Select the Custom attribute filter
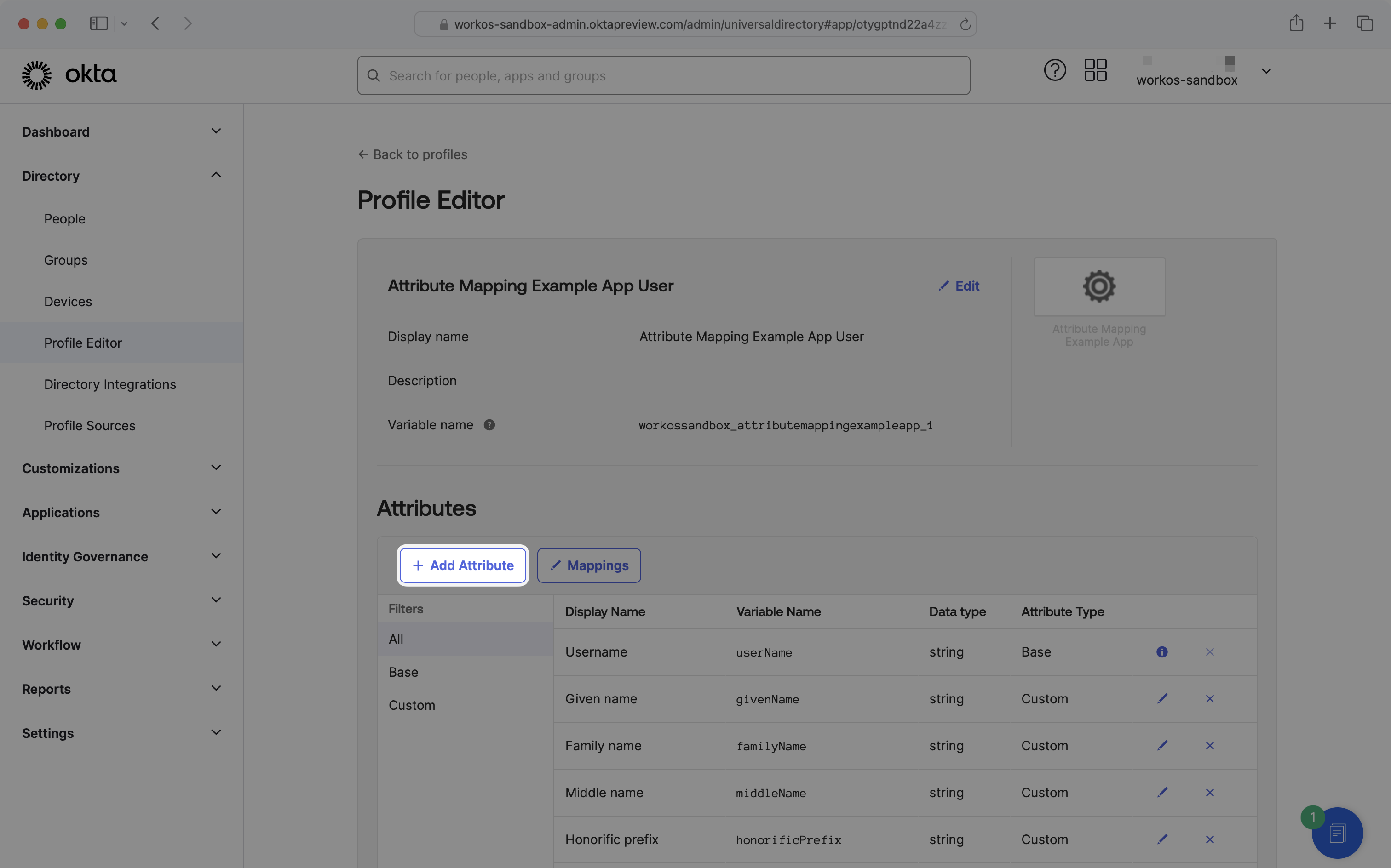The width and height of the screenshot is (1391, 868). click(411, 705)
